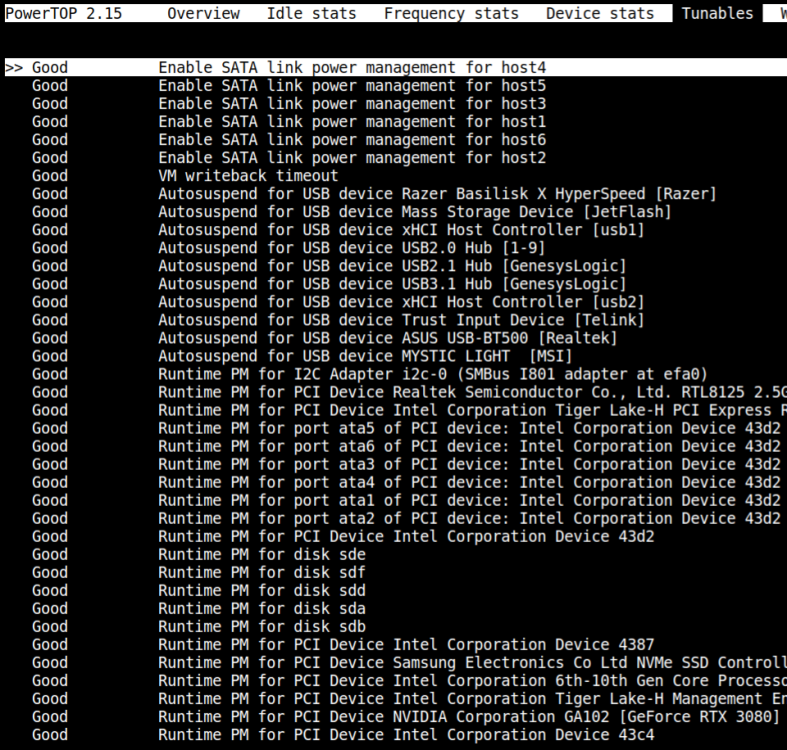787x750 pixels.
Task: Select Runtime PM for disk sda
Action: (199, 609)
